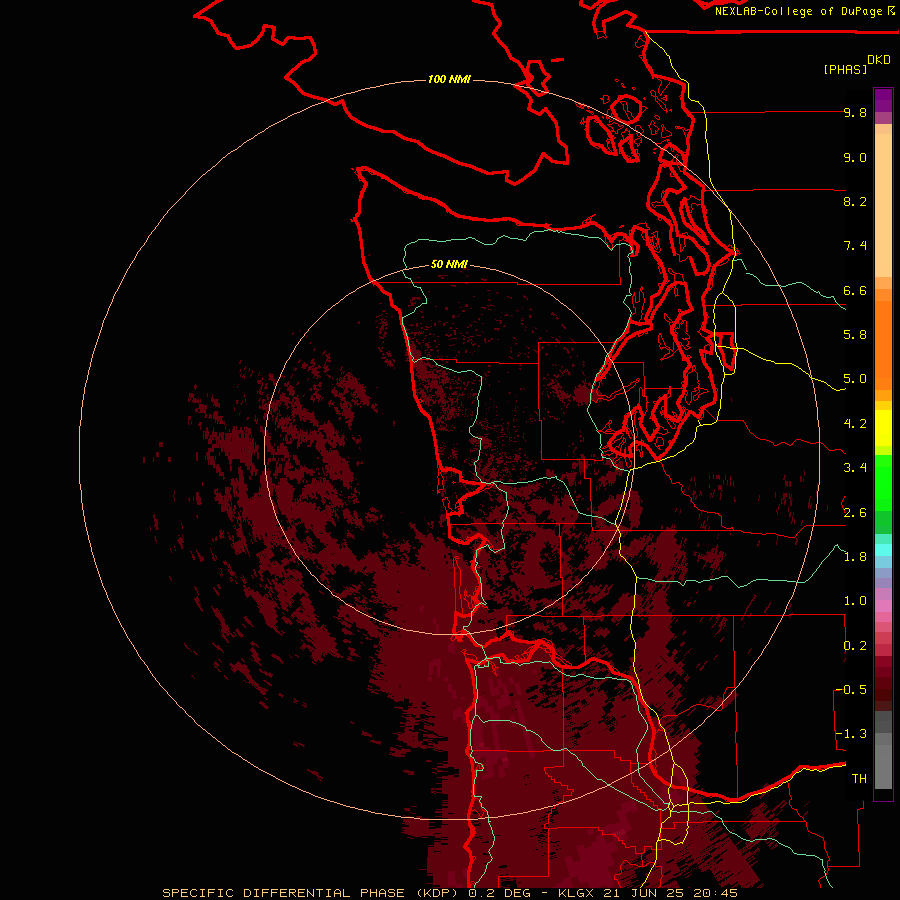Viewport: 900px width, 900px height.
Task: Select the 8.2 value on the scale
Action: click(x=855, y=201)
